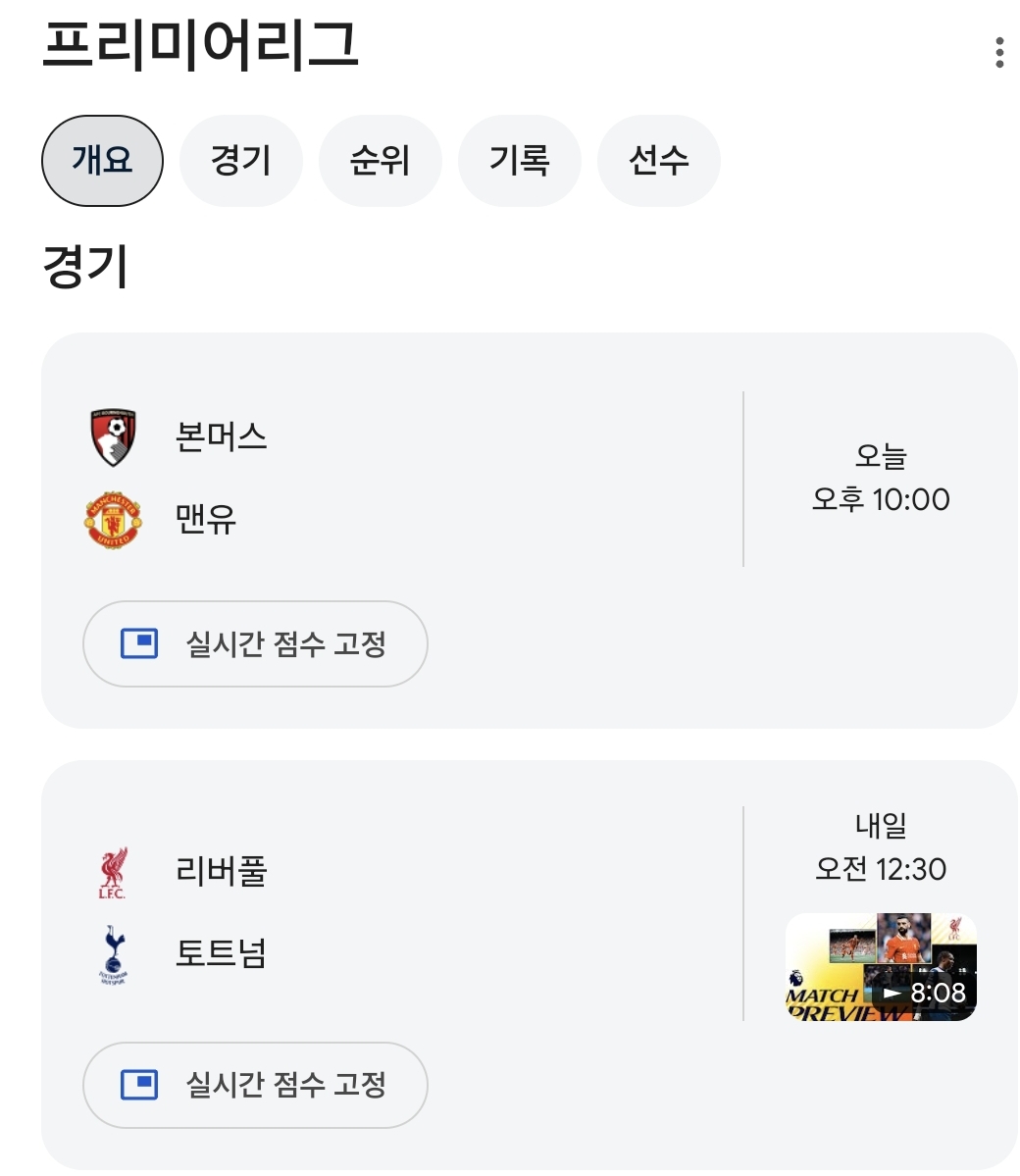Open the 리버풀 team name link
Image resolution: width=1020 pixels, height=1176 pixels.
(x=221, y=871)
